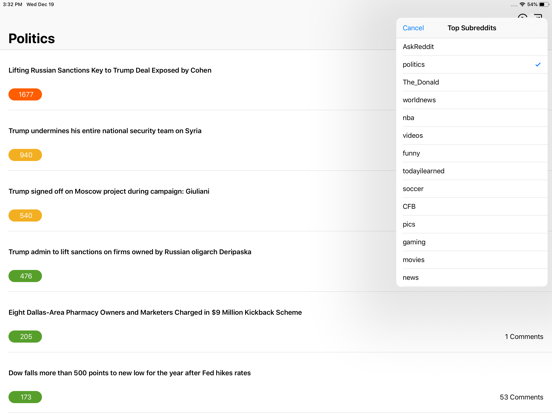This screenshot has height=414, width=552.
Task: Tap the green 205 score badge
Action: 25,337
